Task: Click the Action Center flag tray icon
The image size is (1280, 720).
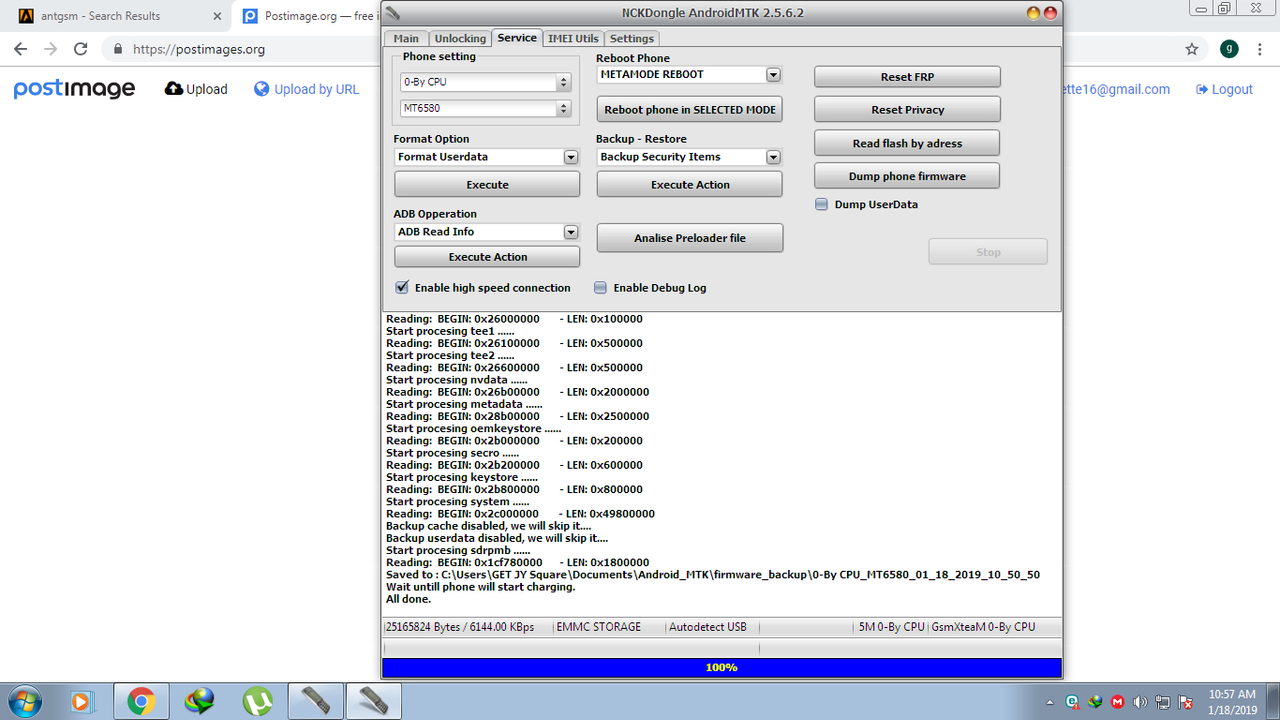Action: click(1186, 702)
